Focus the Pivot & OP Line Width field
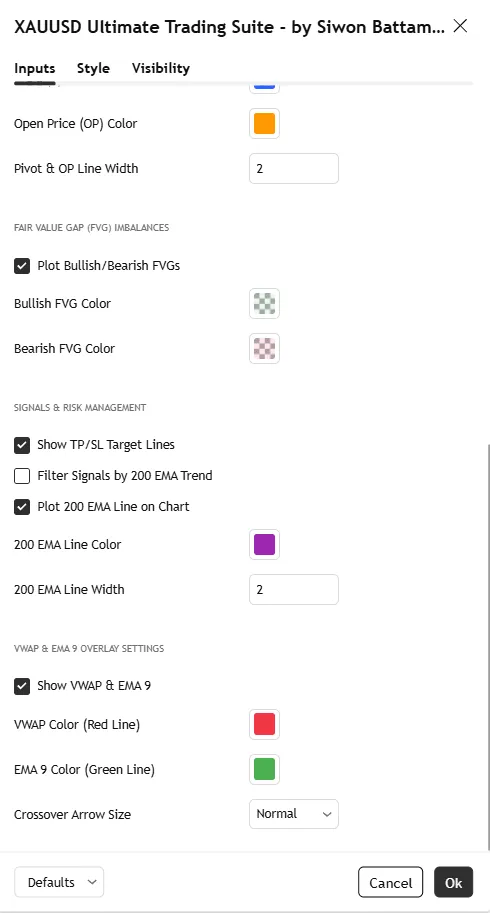This screenshot has width=490, height=913. coord(294,168)
